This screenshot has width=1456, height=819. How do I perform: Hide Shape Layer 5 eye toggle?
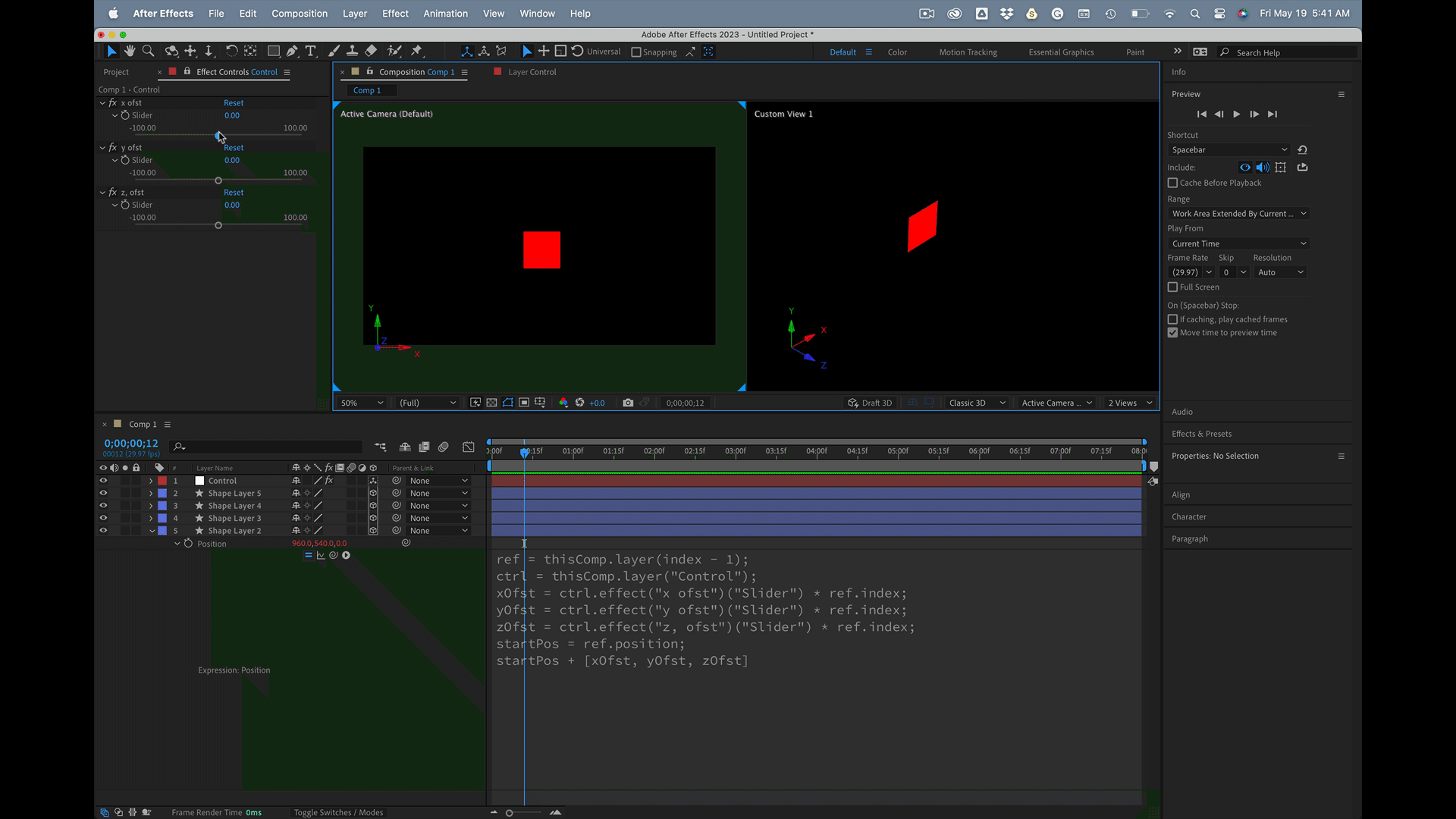coord(103,493)
